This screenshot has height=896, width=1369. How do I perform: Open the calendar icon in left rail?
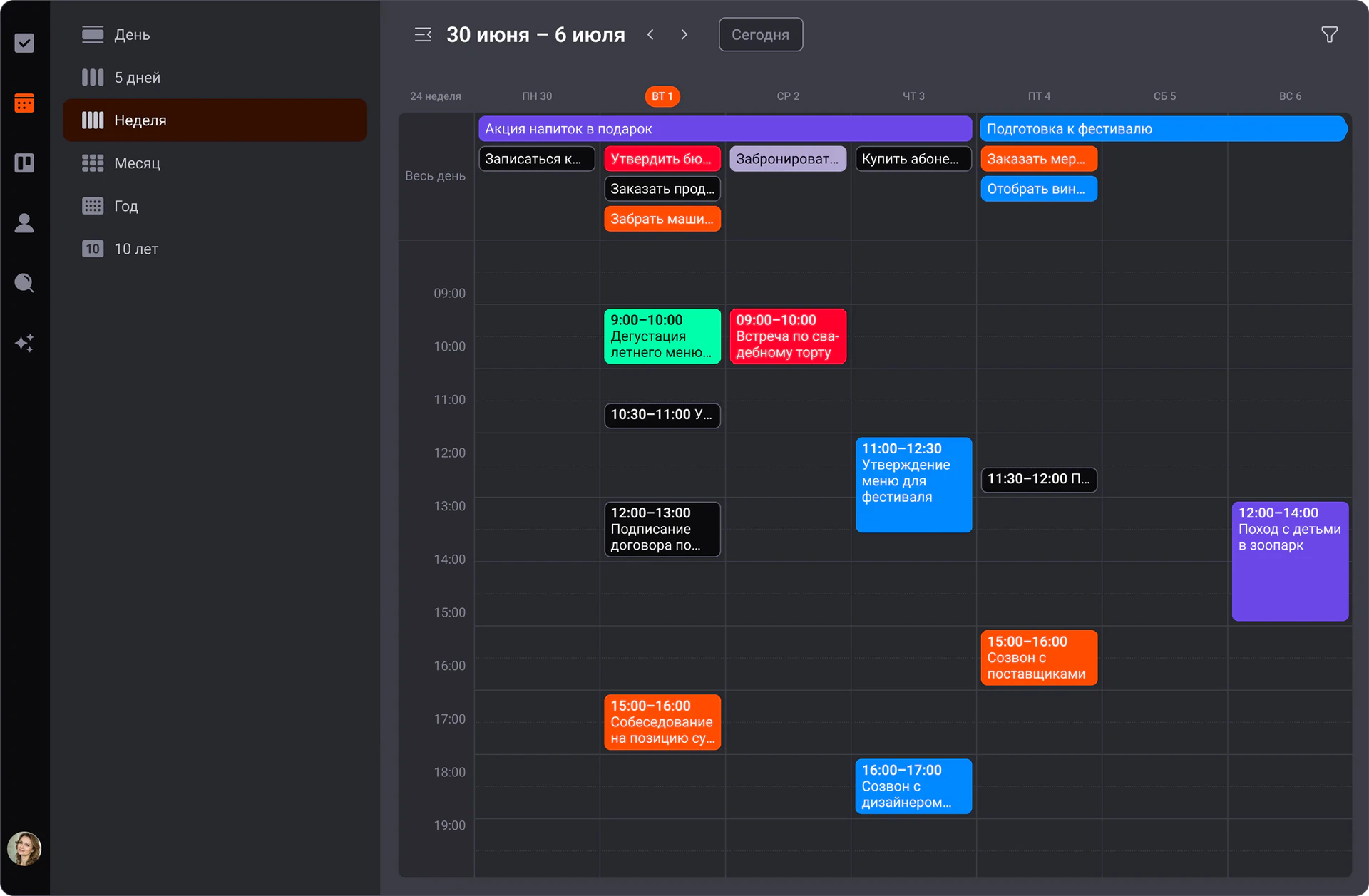(24, 103)
